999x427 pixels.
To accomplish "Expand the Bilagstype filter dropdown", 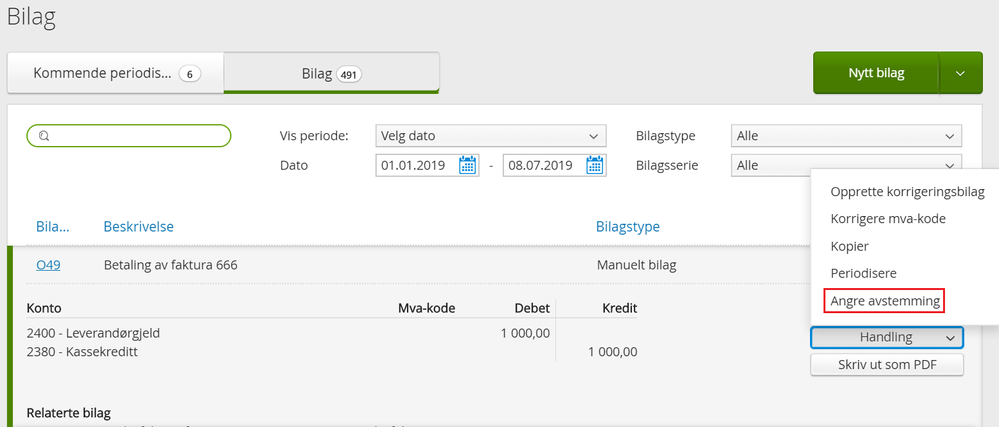I will coord(847,136).
